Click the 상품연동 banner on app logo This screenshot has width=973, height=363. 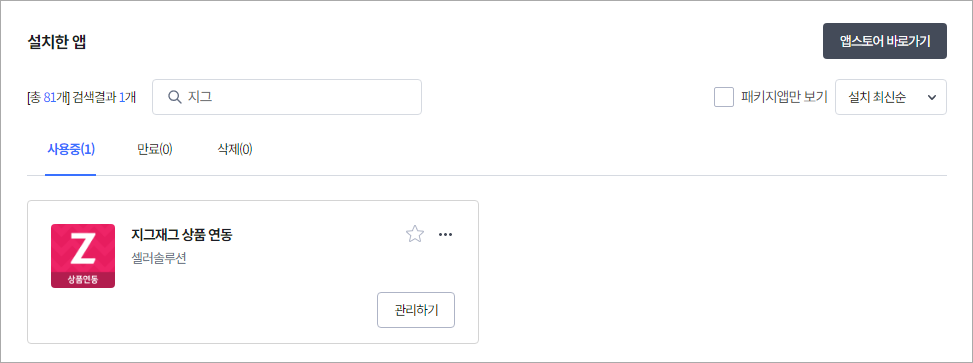coord(83,279)
